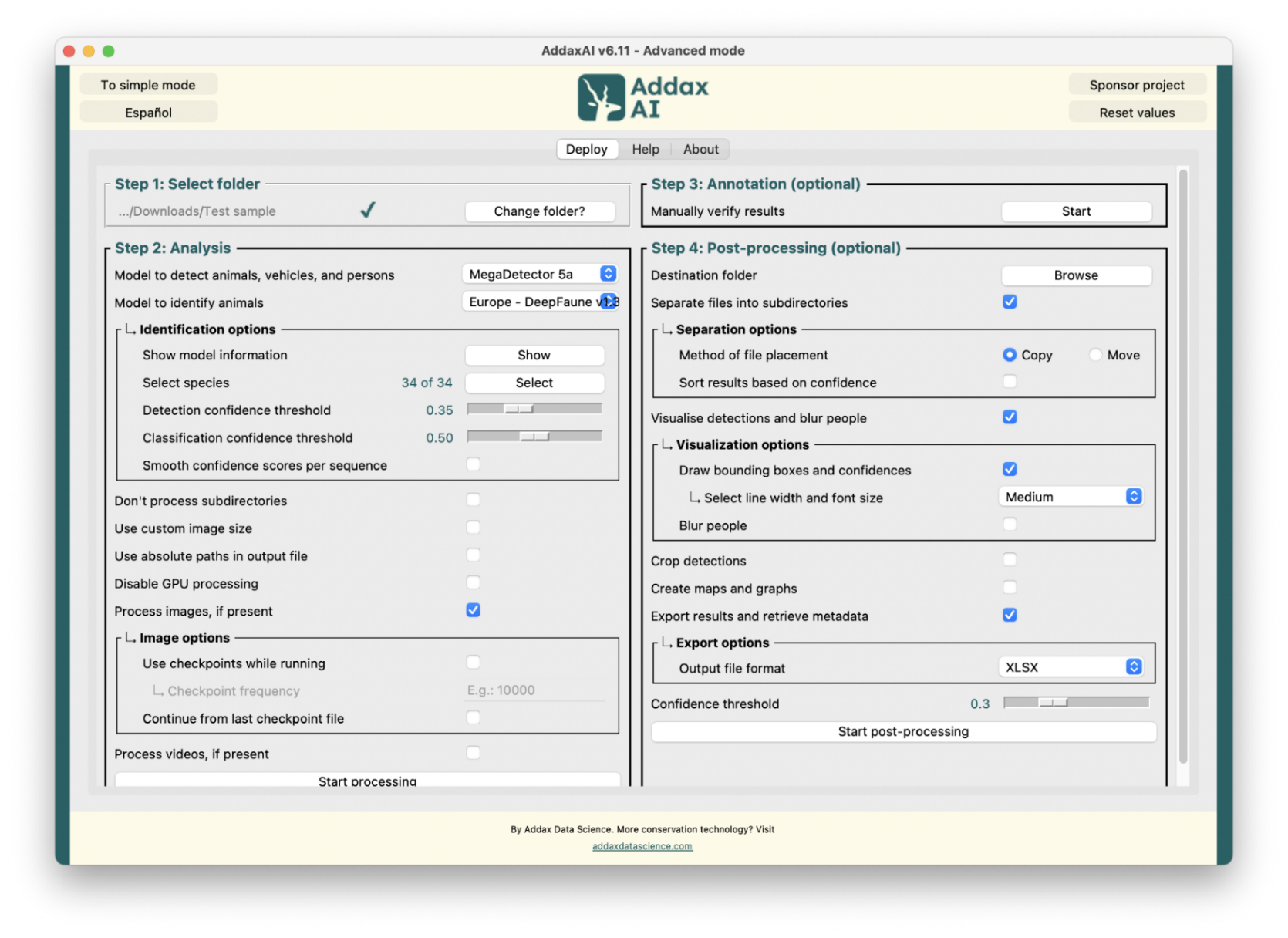Open the Deploy tab
This screenshot has width=1288, height=938.
click(x=586, y=149)
